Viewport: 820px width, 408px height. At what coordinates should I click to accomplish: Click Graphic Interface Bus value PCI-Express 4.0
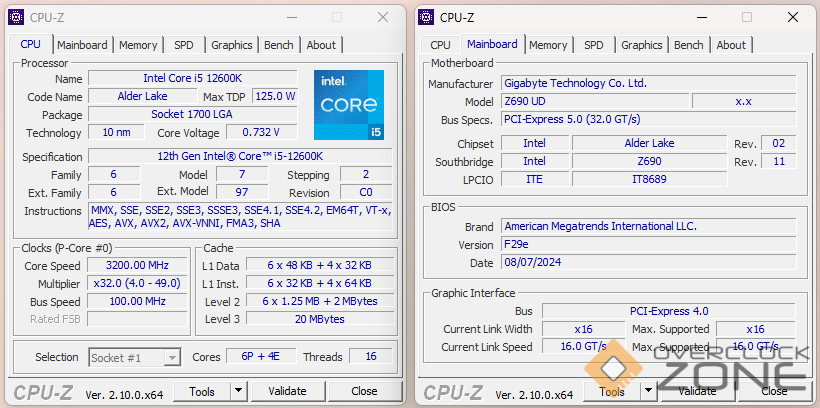(669, 311)
